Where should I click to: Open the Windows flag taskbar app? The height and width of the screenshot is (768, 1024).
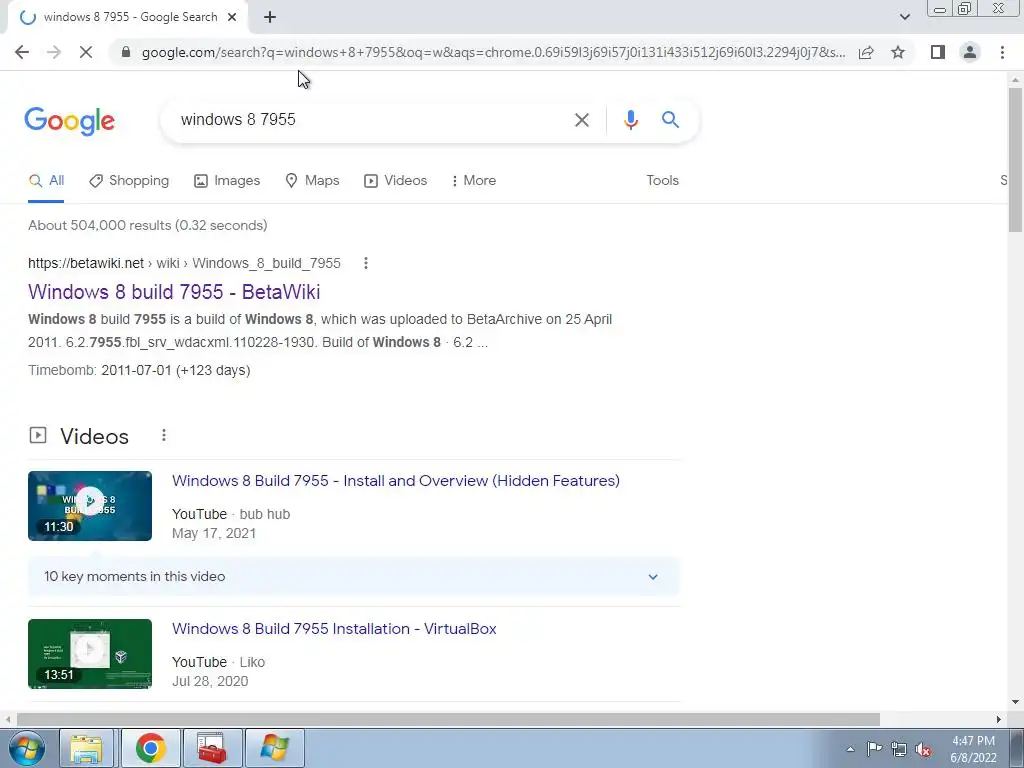(x=274, y=748)
